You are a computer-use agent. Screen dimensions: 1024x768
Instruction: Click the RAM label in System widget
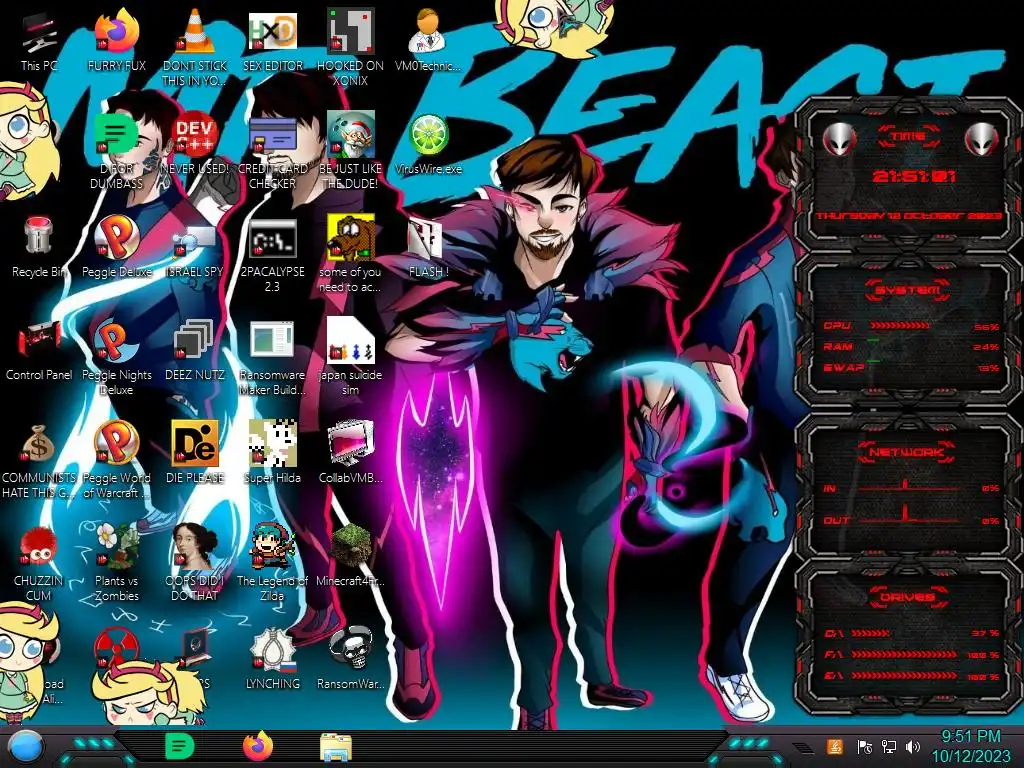838,346
